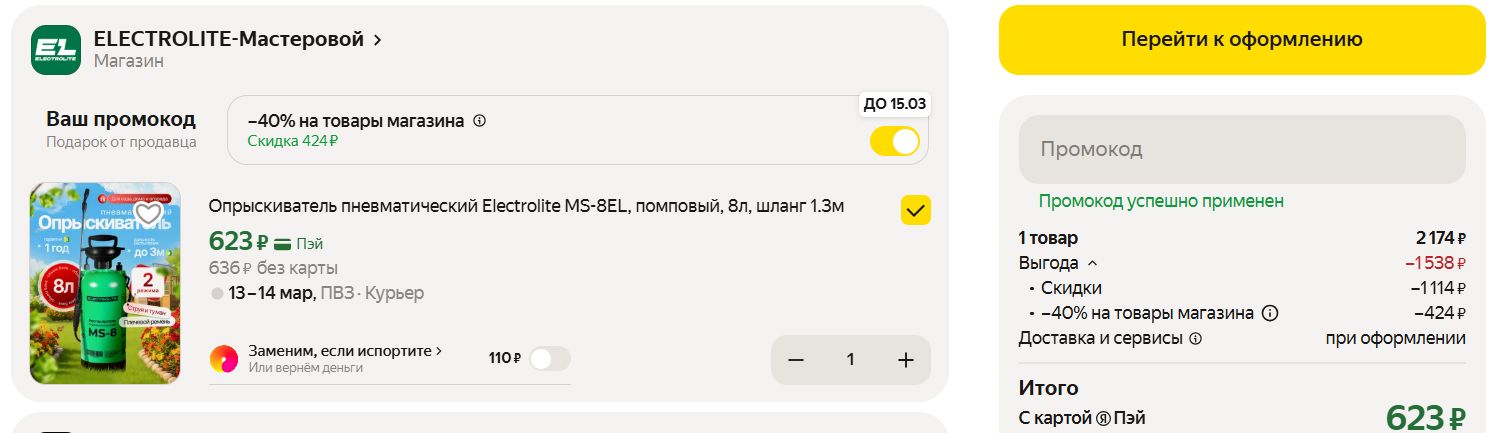
Task: Open the Electrolite MS-8EL sprayer product page
Action: (x=526, y=207)
